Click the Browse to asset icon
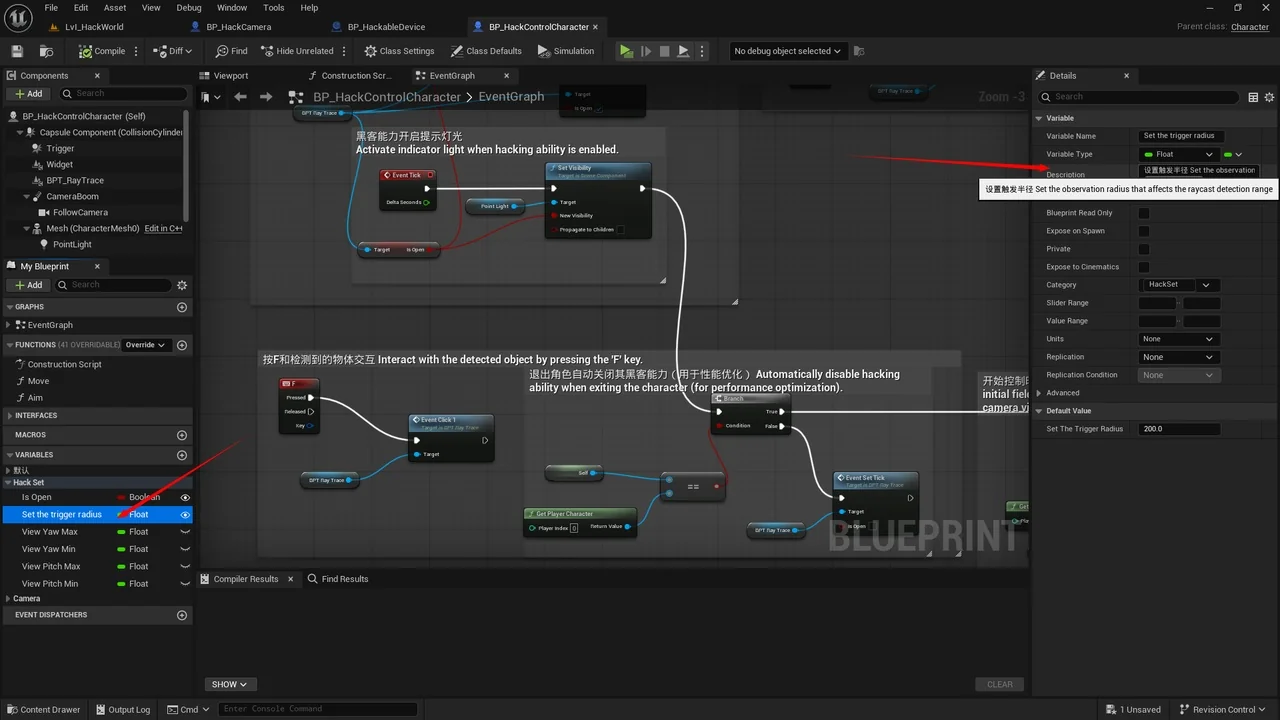 46,51
